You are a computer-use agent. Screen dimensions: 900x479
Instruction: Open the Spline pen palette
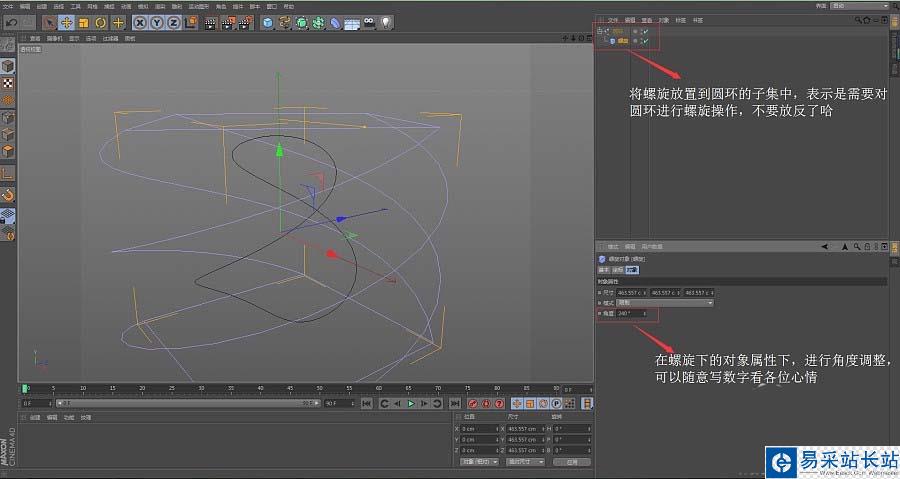click(285, 23)
